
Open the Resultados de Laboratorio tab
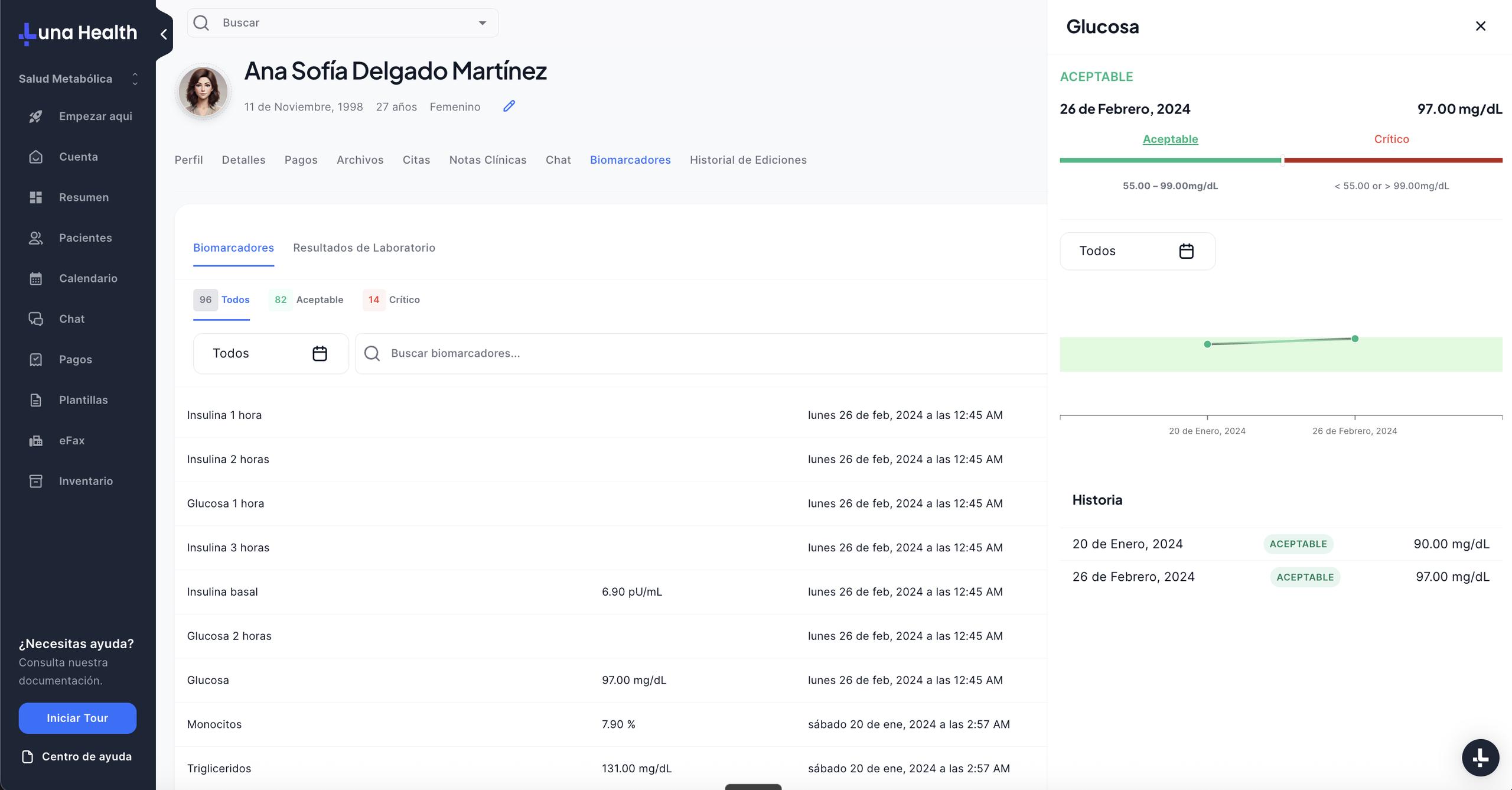pyautogui.click(x=364, y=248)
